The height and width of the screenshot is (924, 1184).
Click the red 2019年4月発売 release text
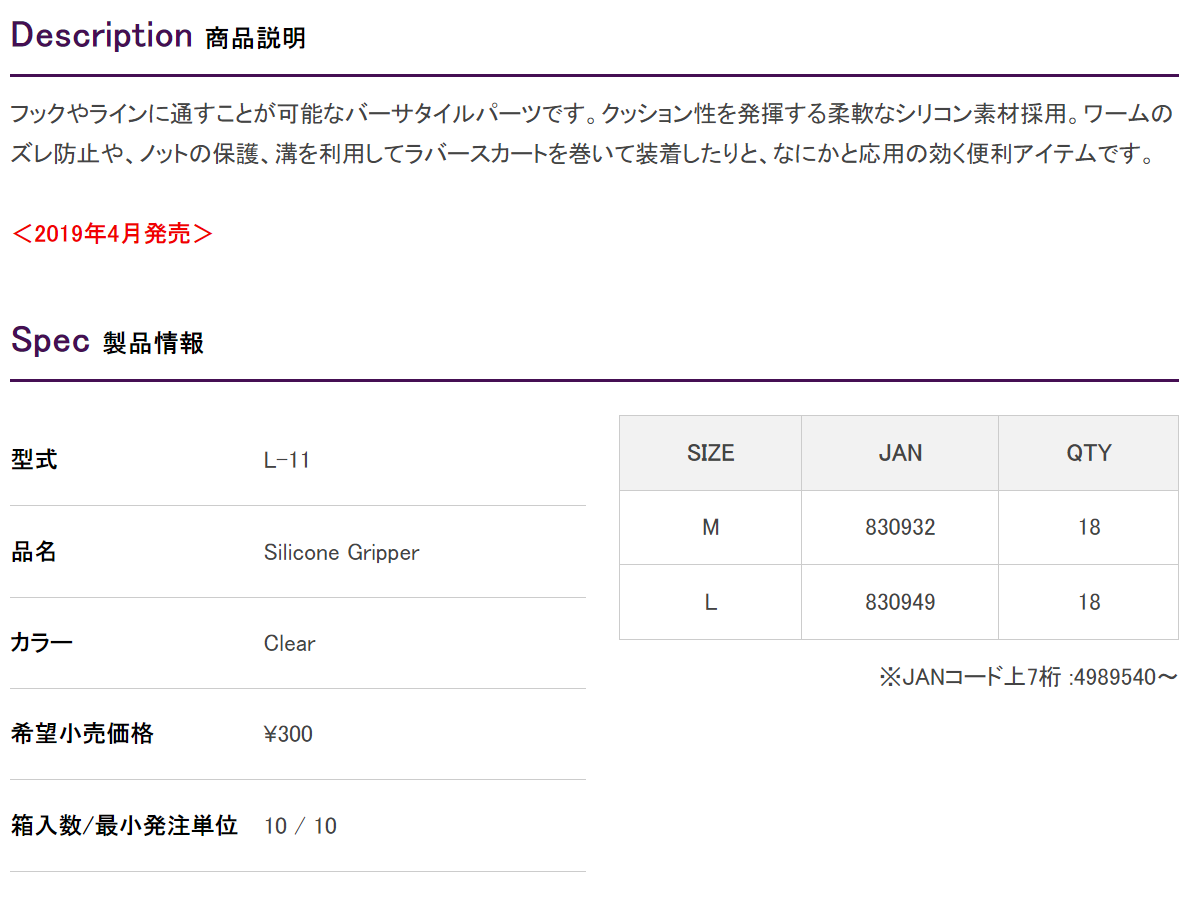(x=112, y=234)
